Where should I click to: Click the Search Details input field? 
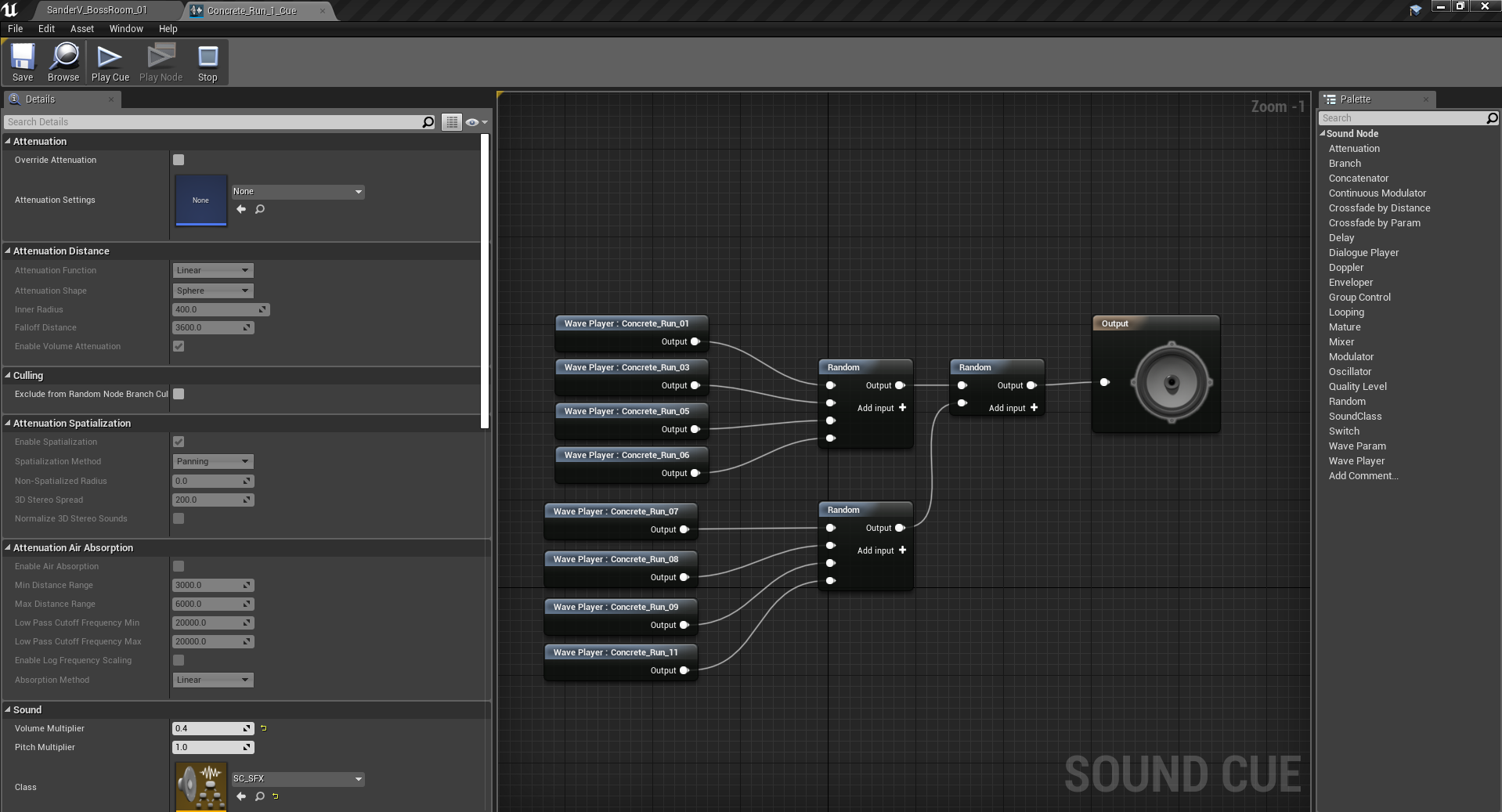click(x=213, y=122)
